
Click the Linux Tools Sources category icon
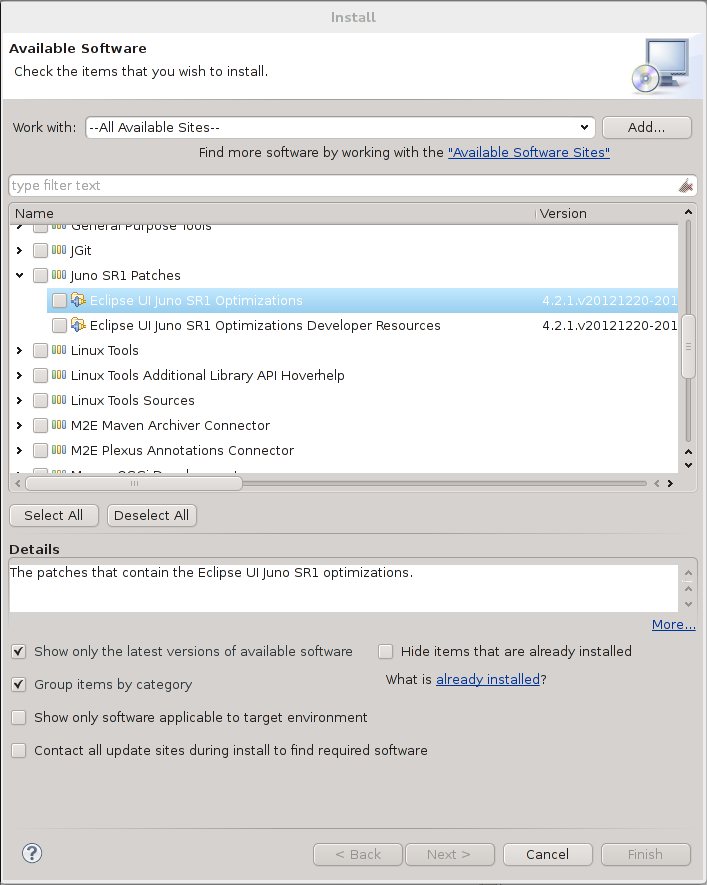pos(59,400)
